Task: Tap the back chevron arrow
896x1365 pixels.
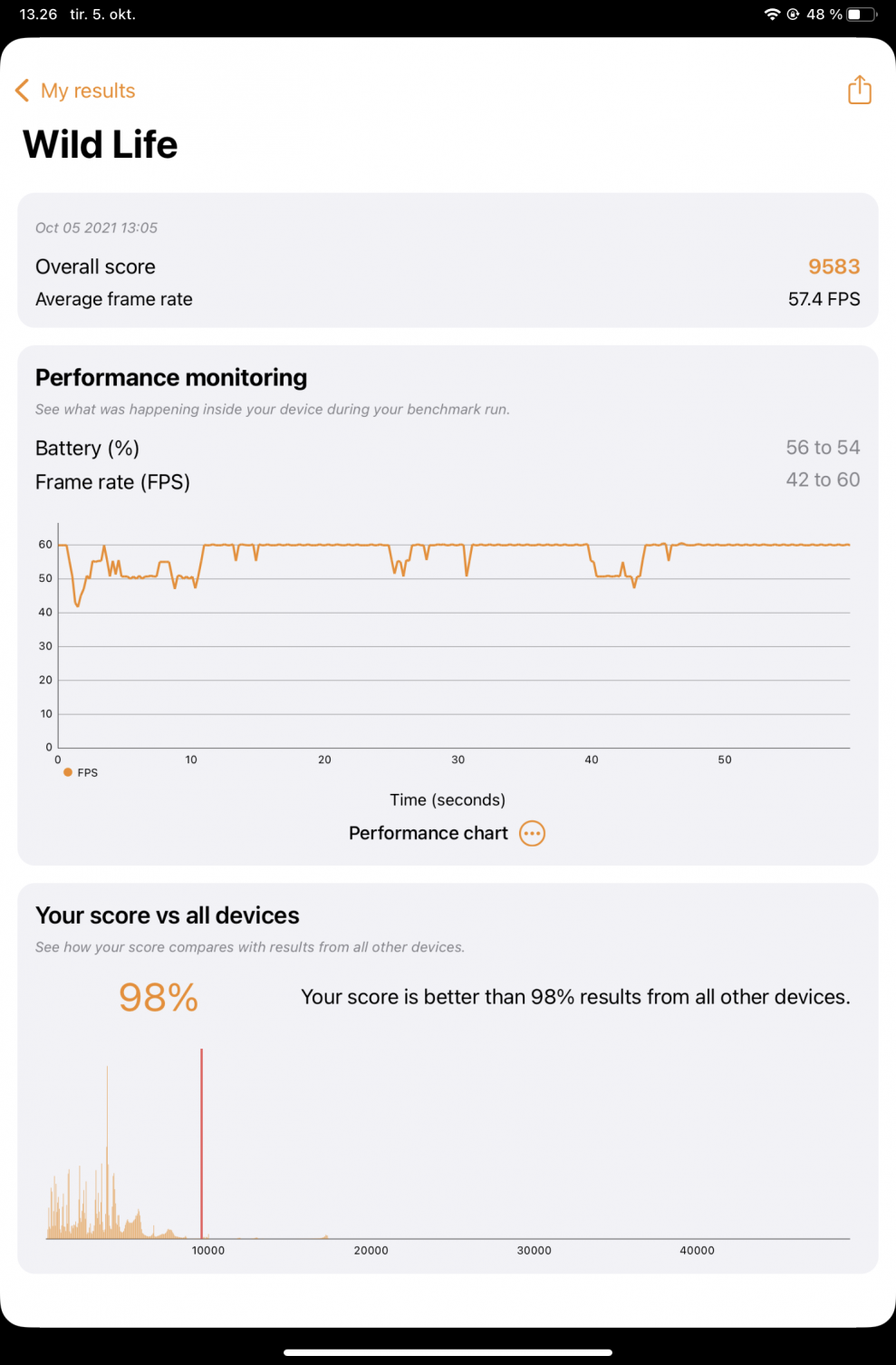Action: (x=23, y=91)
